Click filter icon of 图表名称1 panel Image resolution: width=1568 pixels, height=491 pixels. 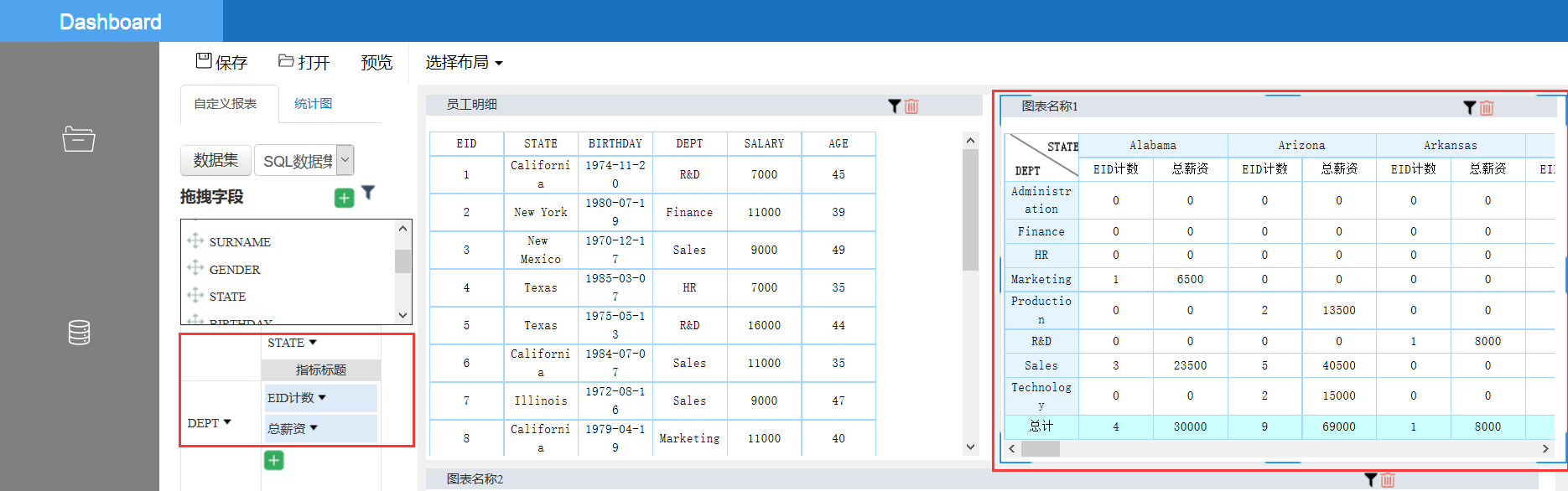coord(1470,107)
